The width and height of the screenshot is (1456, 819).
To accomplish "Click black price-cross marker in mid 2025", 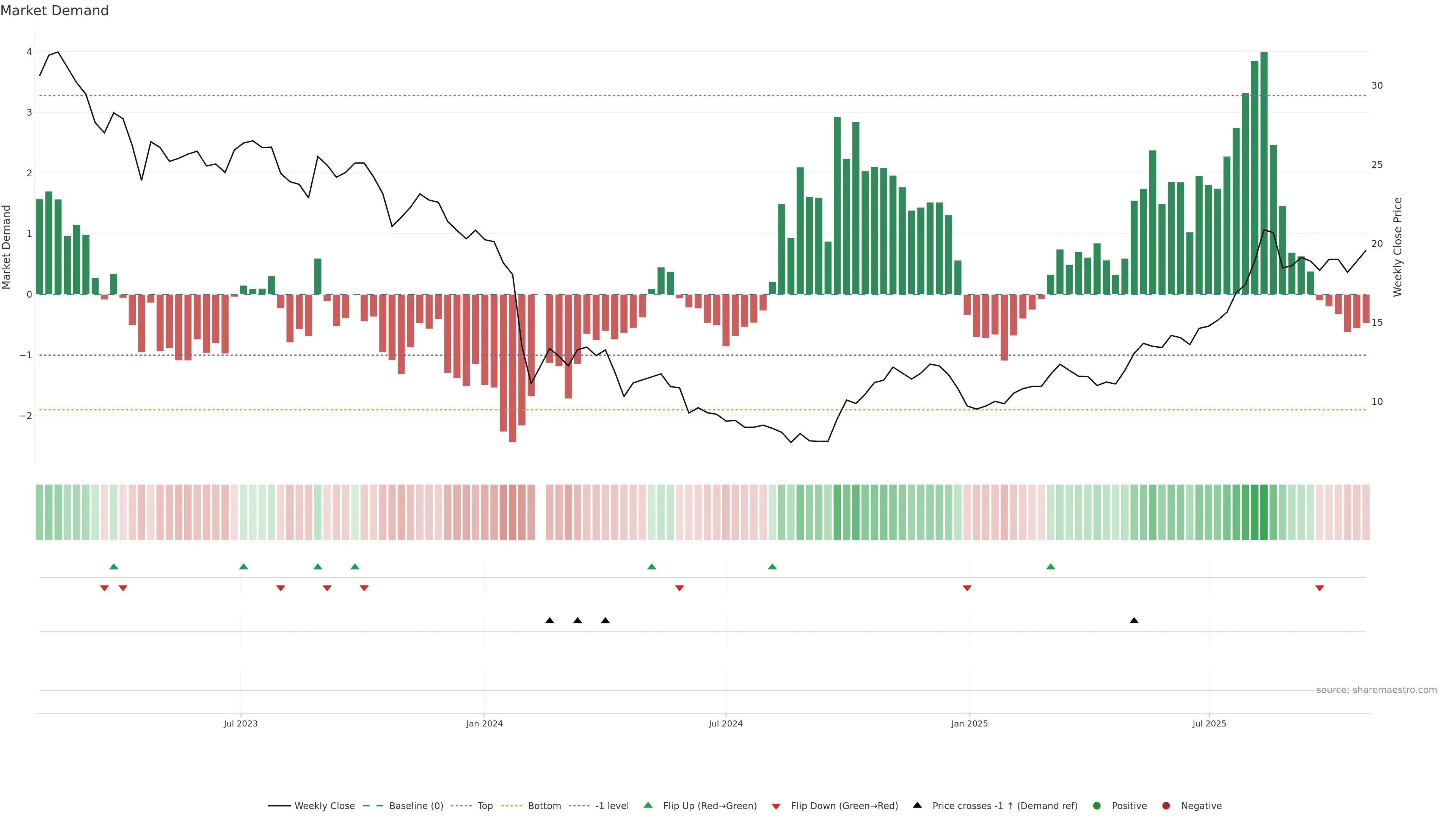I will tap(1134, 621).
